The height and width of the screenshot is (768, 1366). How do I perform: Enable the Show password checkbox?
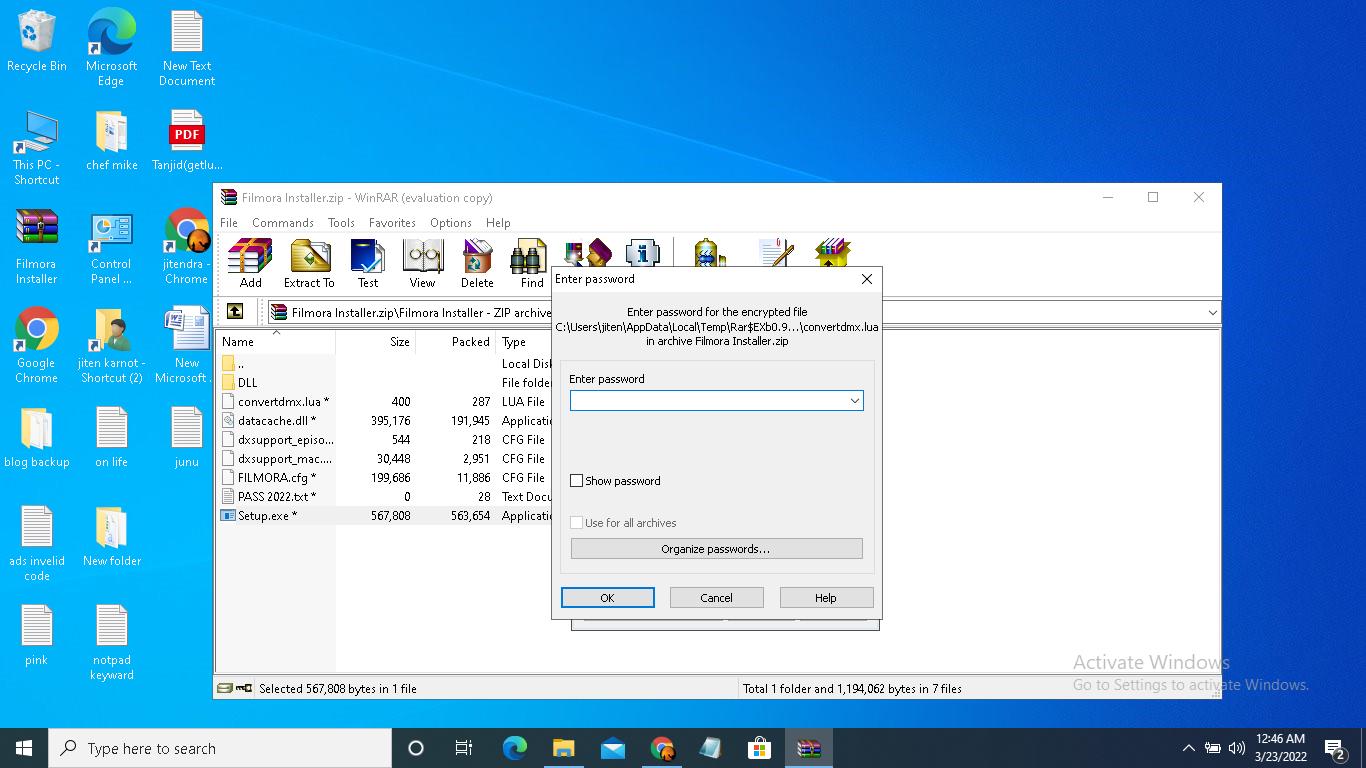pos(577,481)
